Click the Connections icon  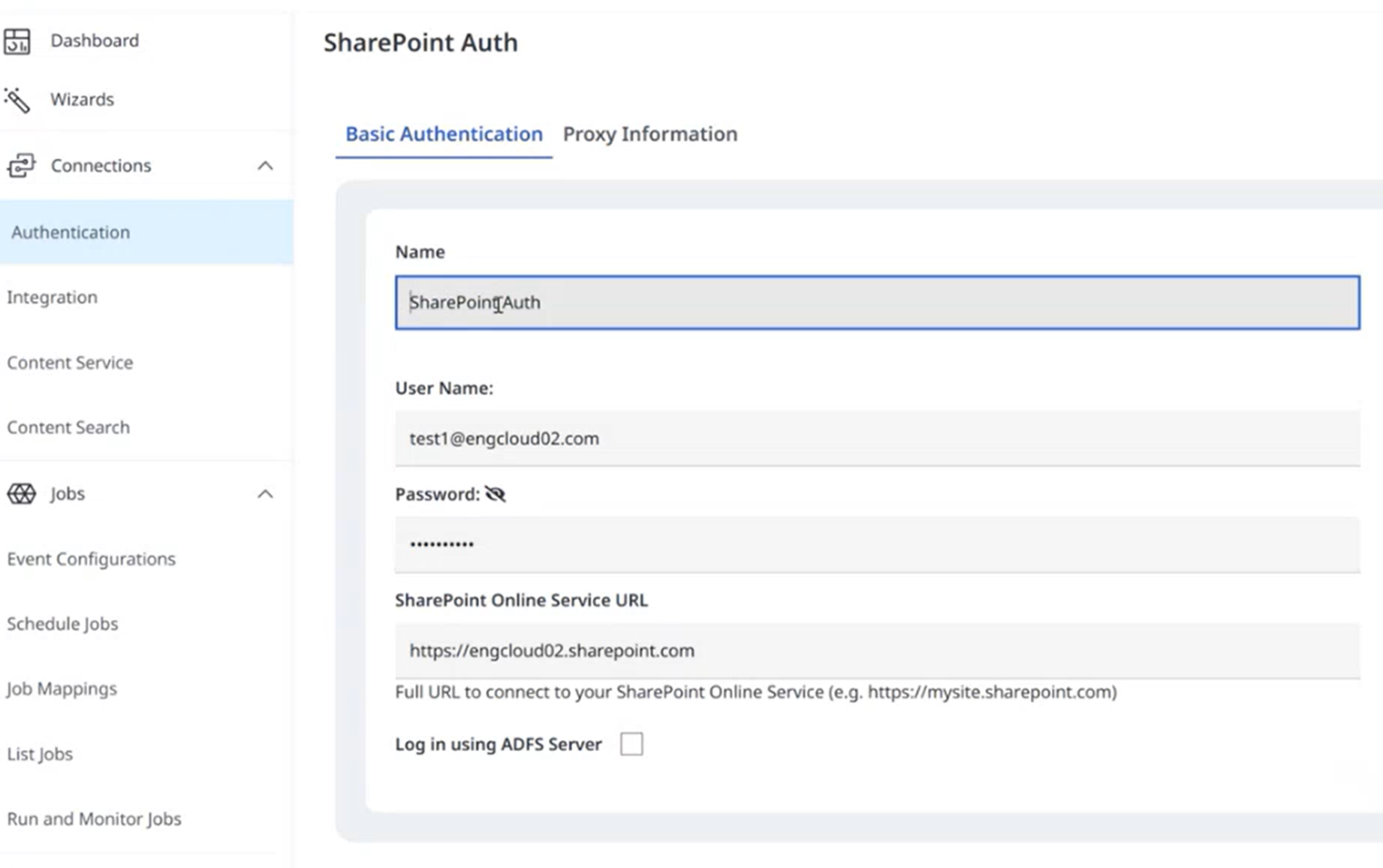(21, 165)
